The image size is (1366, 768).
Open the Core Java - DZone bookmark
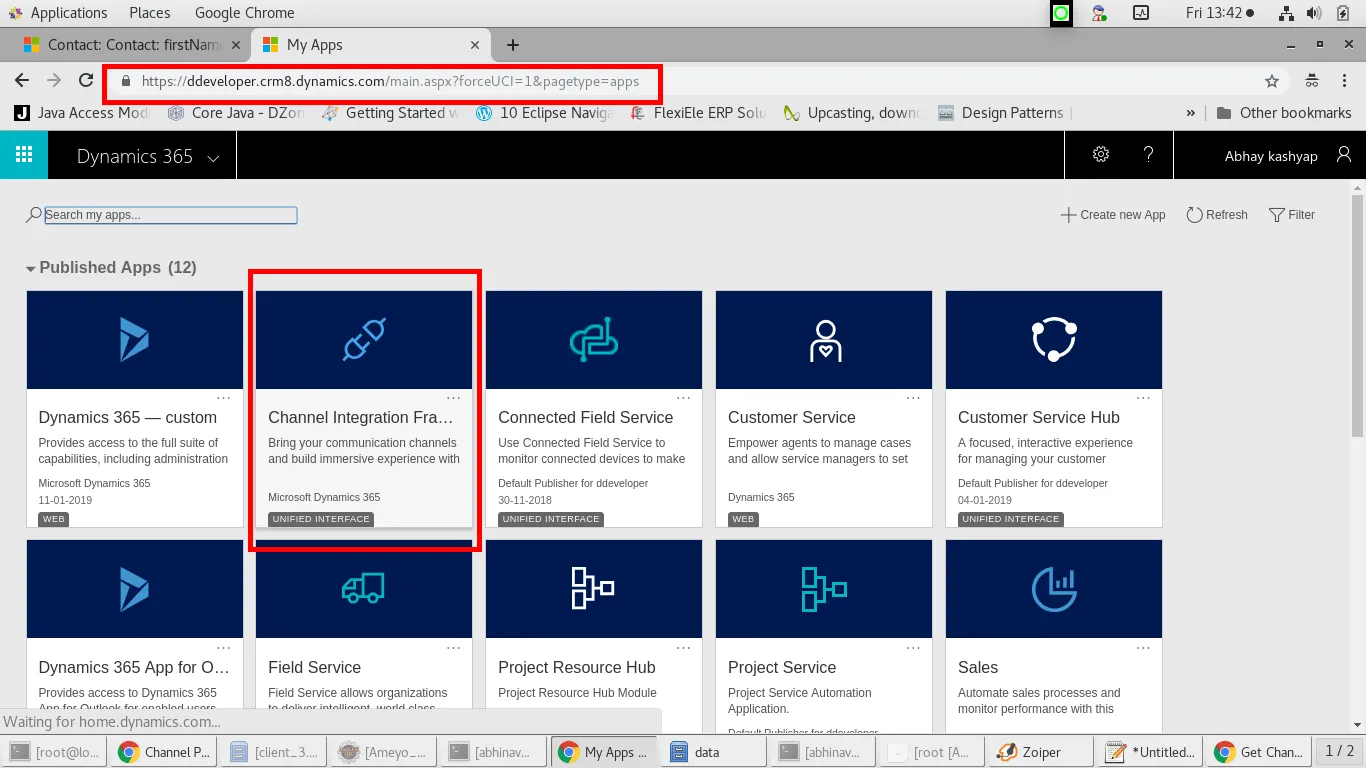(x=235, y=113)
